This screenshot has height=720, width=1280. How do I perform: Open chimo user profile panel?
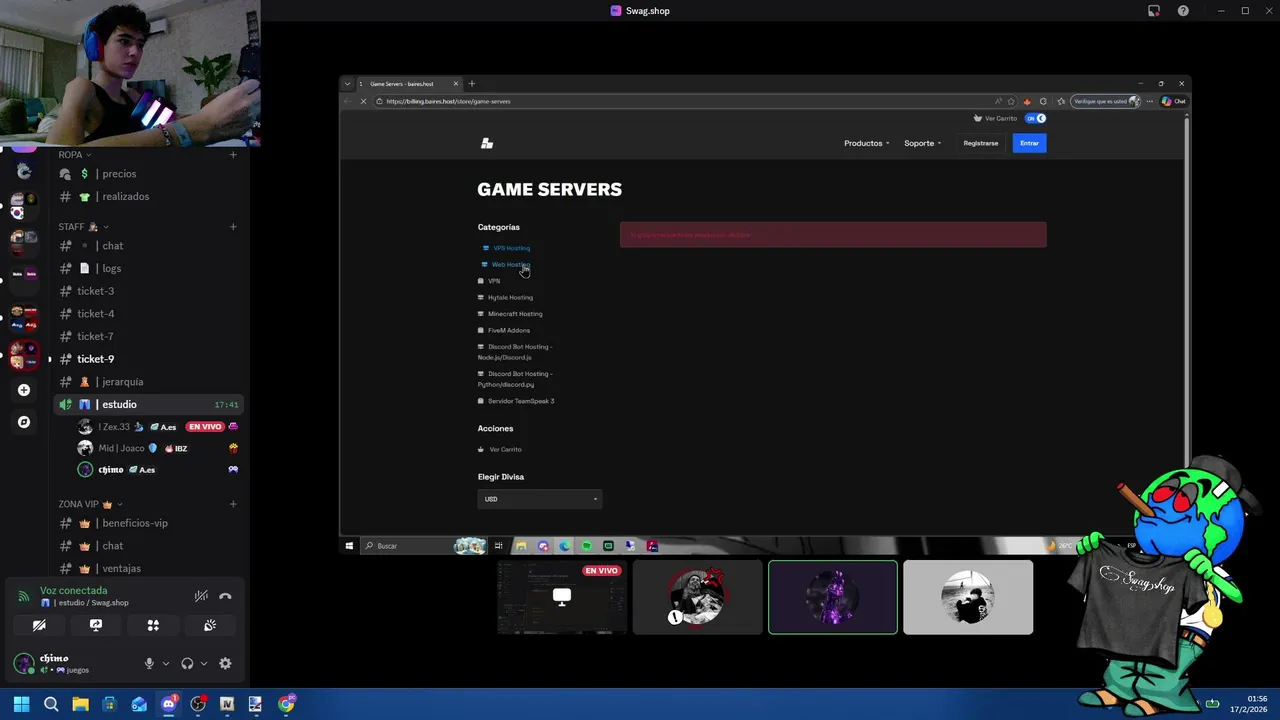tap(70, 663)
